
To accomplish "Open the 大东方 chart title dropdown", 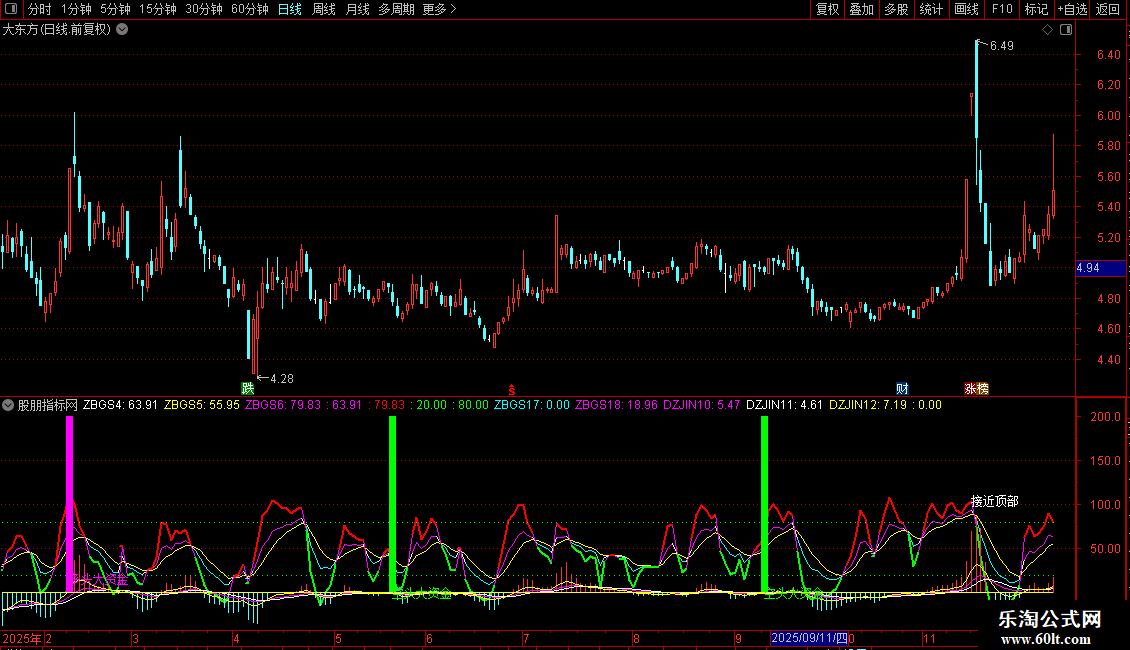I will click(122, 29).
